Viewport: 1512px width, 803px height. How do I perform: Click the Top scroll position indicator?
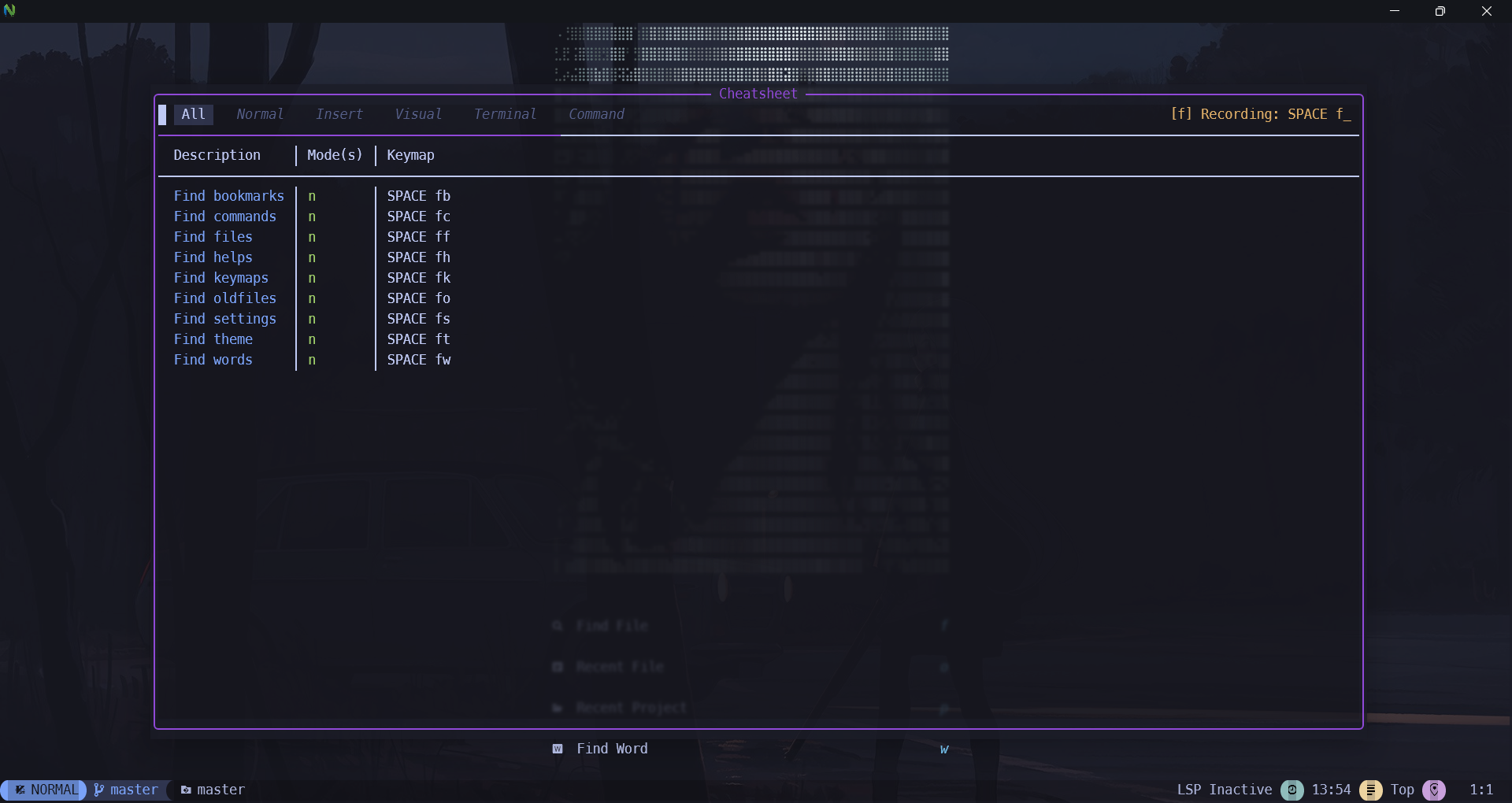coord(1403,790)
